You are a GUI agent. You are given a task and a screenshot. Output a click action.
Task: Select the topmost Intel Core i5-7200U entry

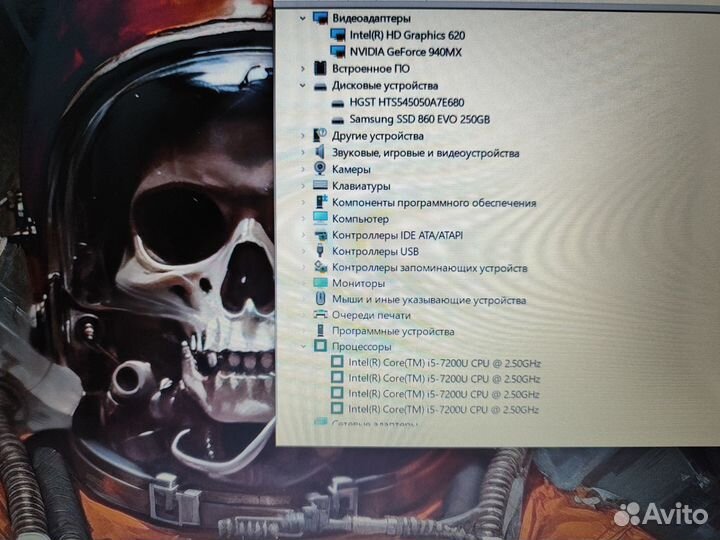click(444, 362)
